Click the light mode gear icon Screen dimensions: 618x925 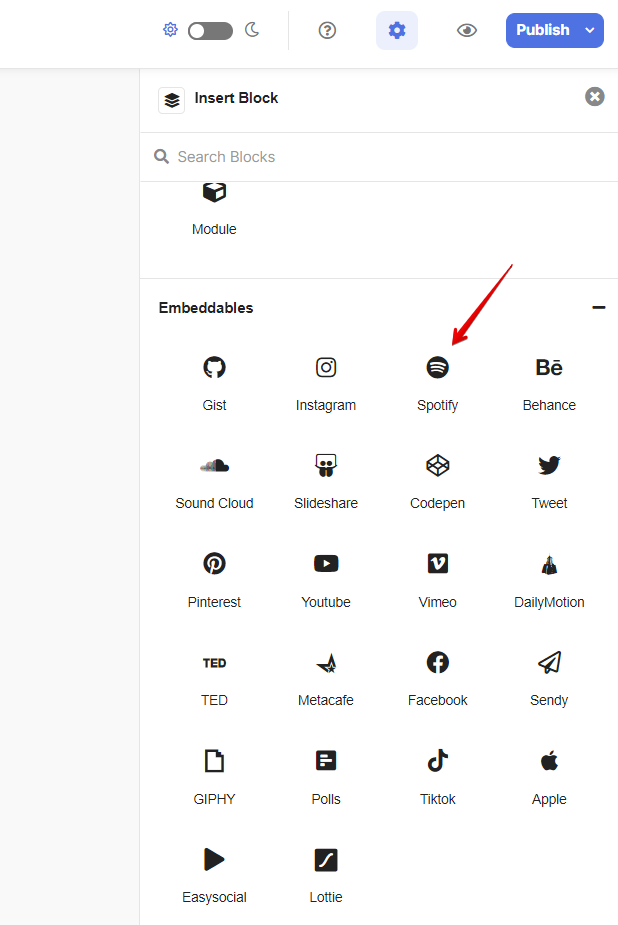coord(170,29)
